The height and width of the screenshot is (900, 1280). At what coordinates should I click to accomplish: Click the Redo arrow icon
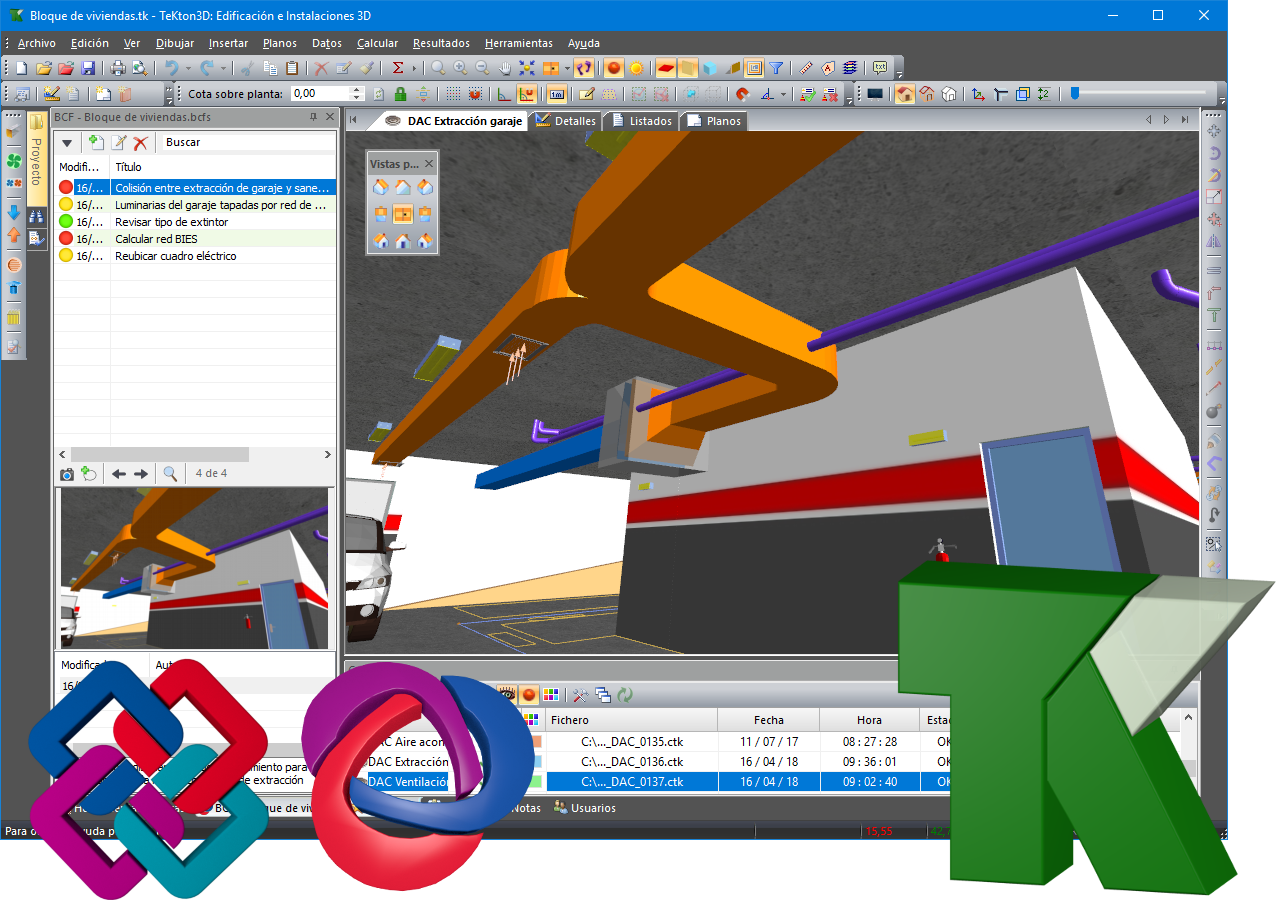(x=206, y=68)
